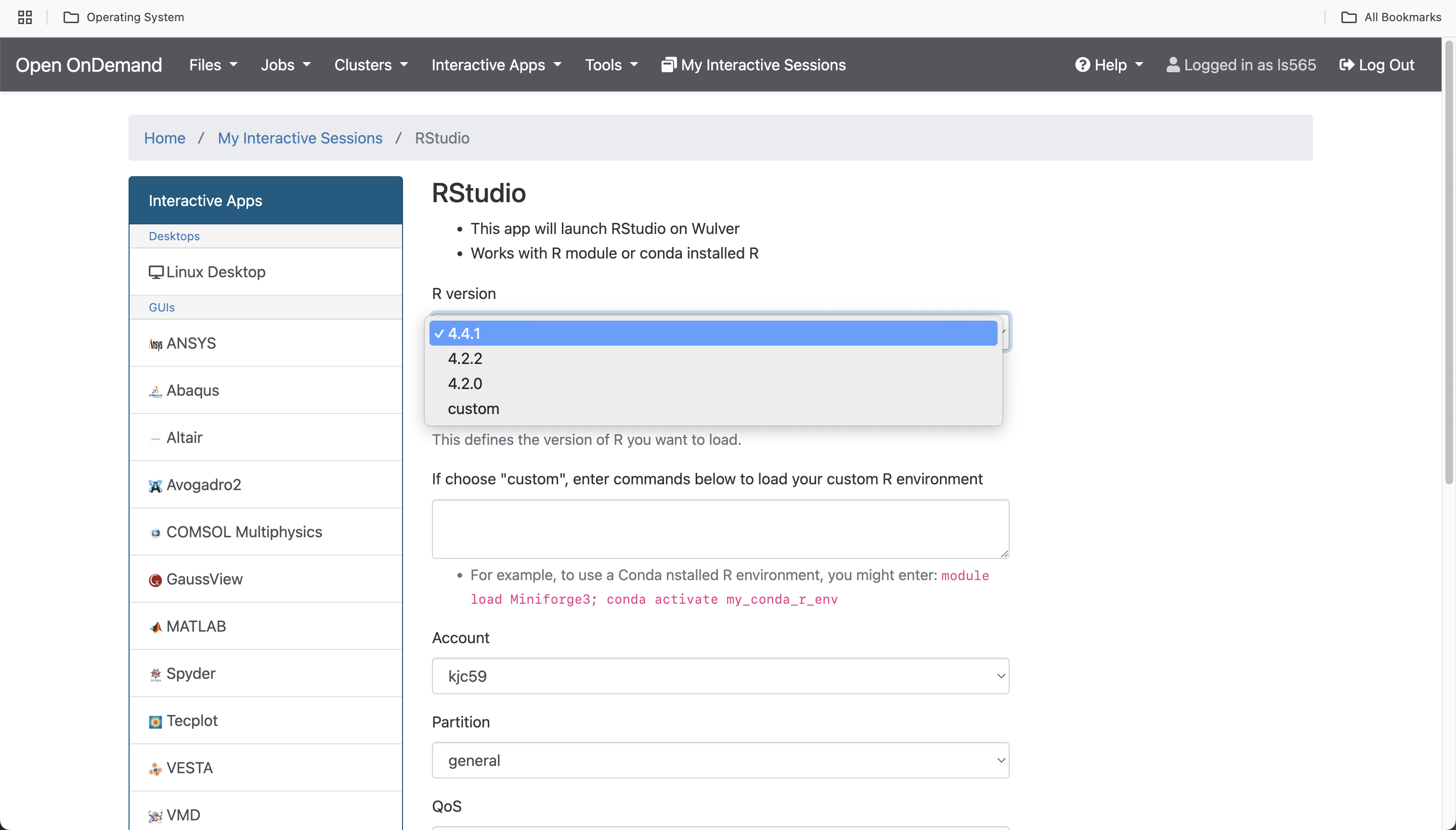Click the Tecplot logo icon

pos(156,722)
